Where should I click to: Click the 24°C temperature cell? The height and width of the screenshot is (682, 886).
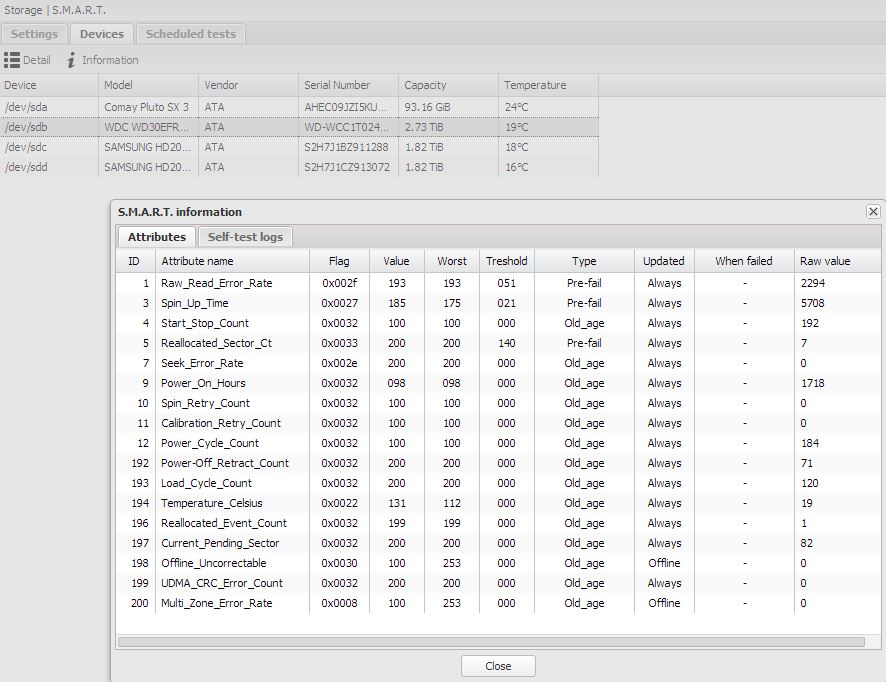(x=549, y=107)
